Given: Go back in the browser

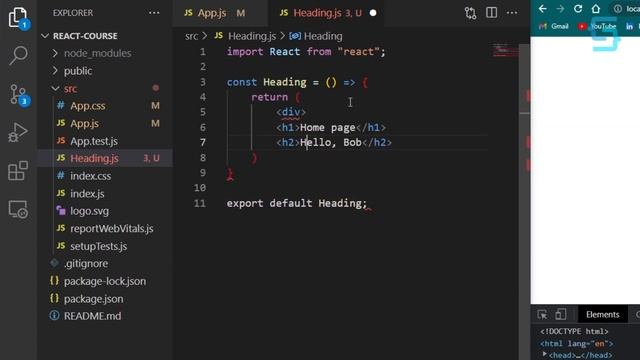Looking at the screenshot, I should click(542, 9).
